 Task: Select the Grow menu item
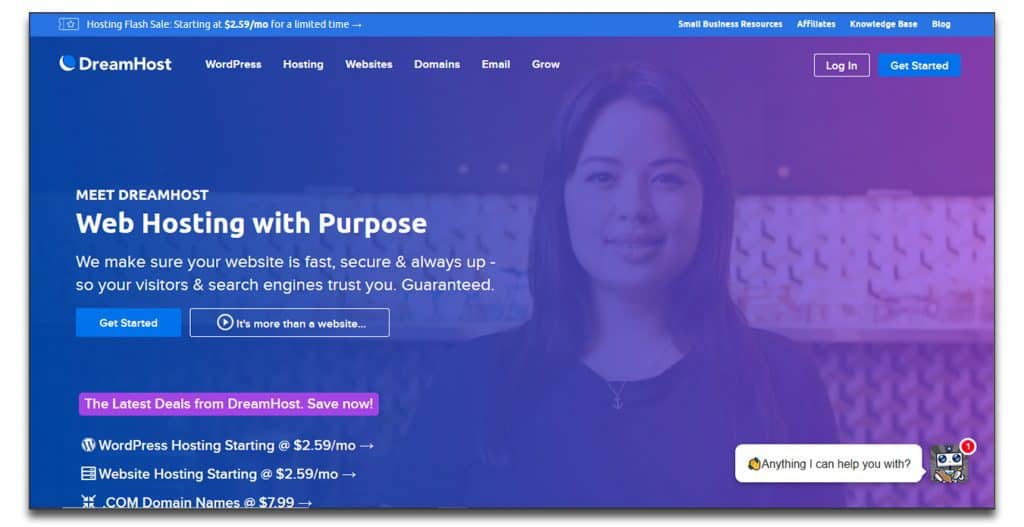click(545, 64)
